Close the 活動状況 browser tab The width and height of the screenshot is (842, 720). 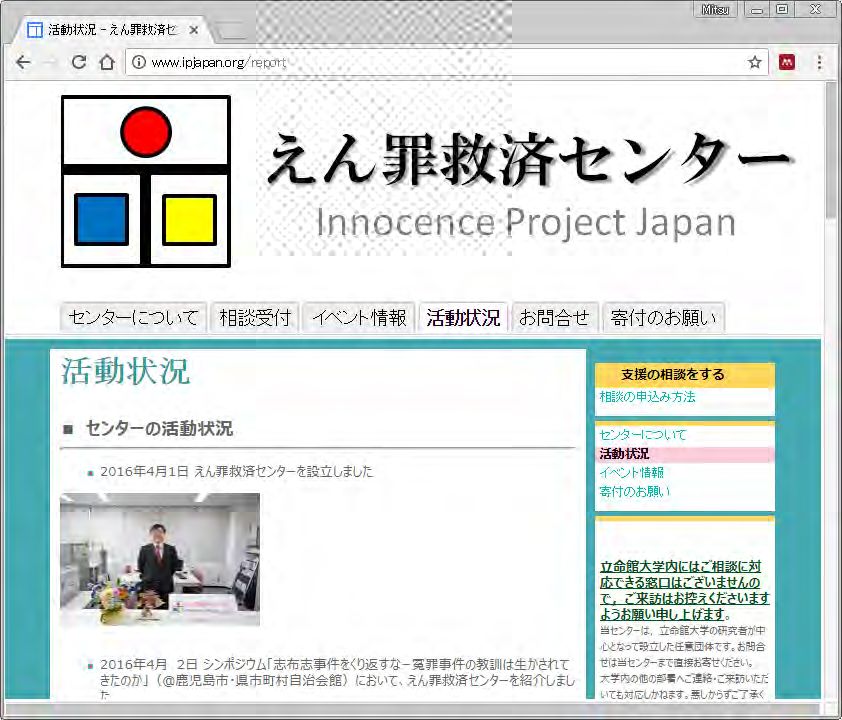tap(194, 30)
